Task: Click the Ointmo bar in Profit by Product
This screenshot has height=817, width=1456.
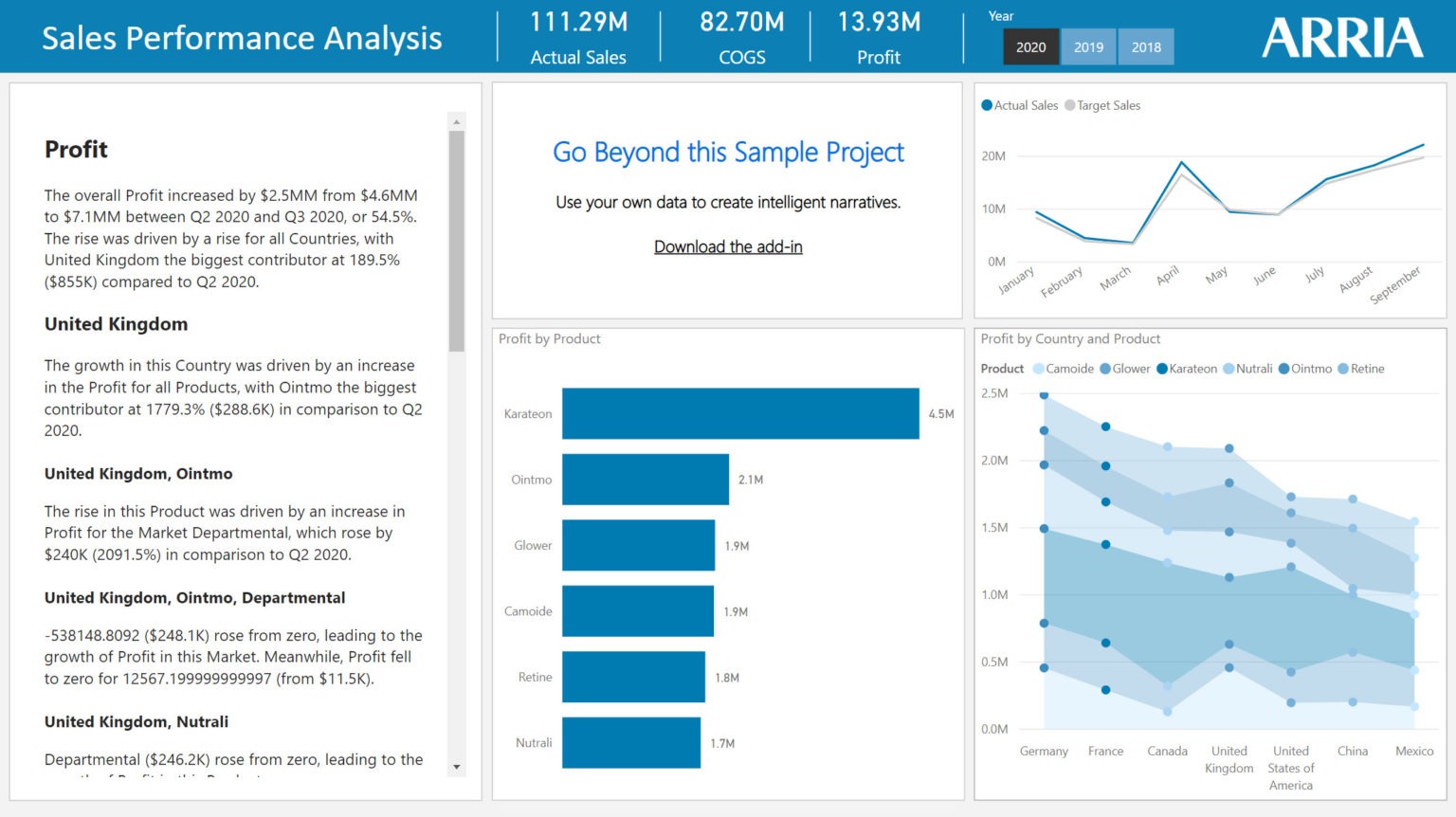Action: (x=645, y=480)
